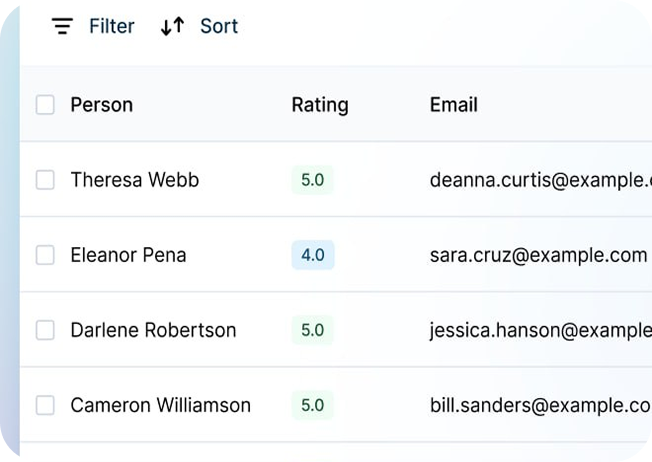The image size is (652, 462).
Task: Click Theresa Webb's 5.0 rating badge
Action: click(312, 180)
